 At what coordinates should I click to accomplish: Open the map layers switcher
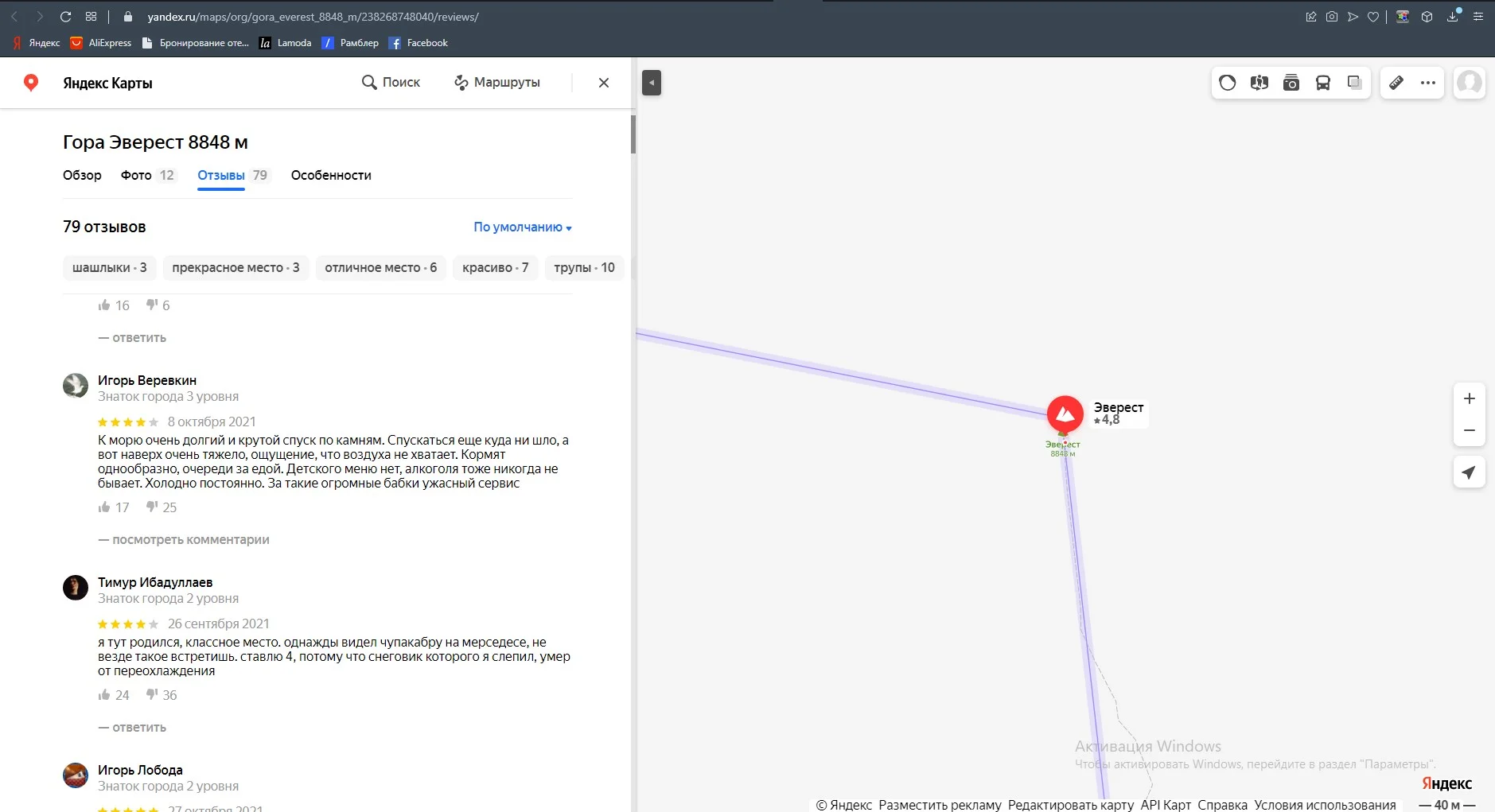[1353, 83]
